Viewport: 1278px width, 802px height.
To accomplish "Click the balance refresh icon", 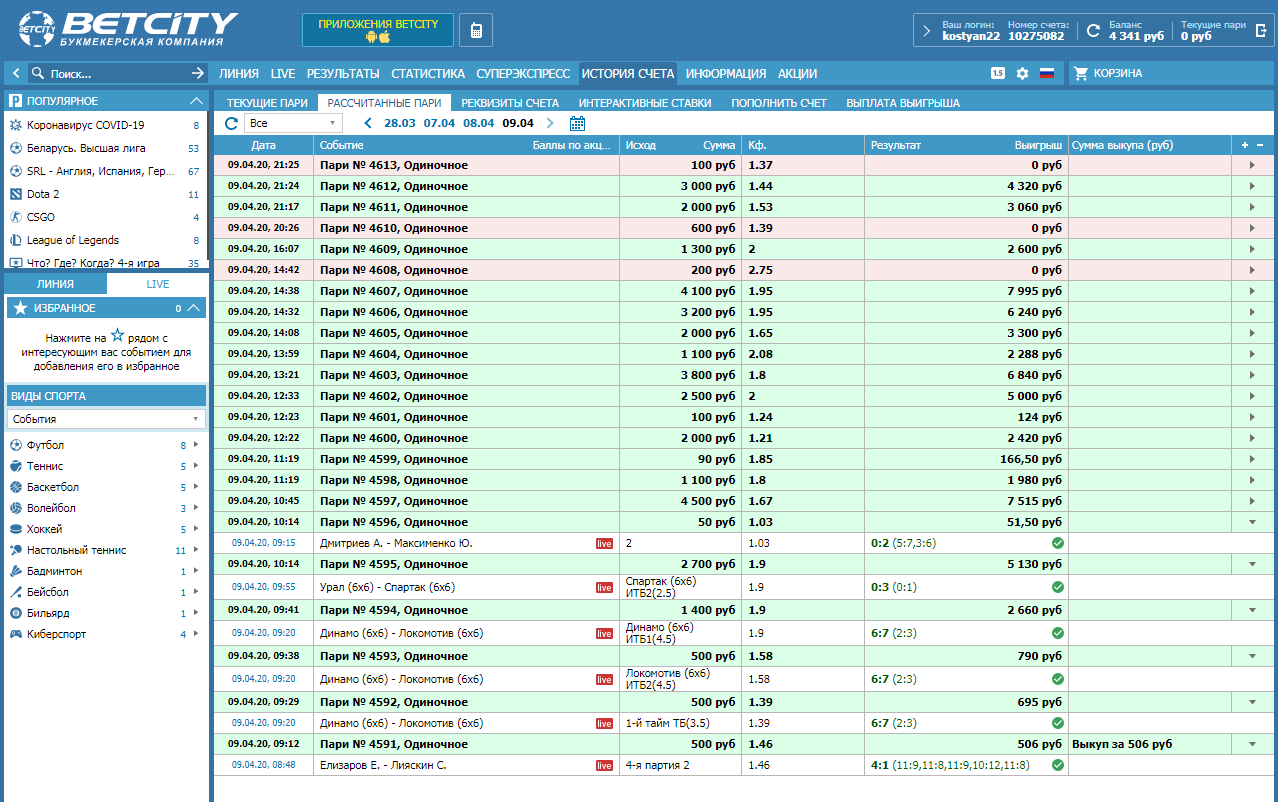I will (1093, 30).
